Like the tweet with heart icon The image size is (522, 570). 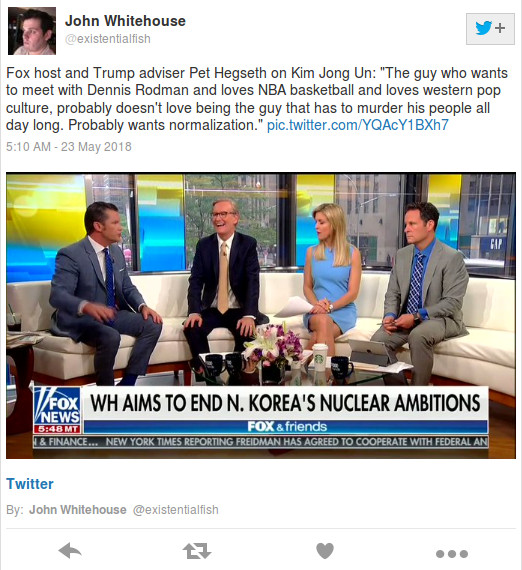coord(325,551)
